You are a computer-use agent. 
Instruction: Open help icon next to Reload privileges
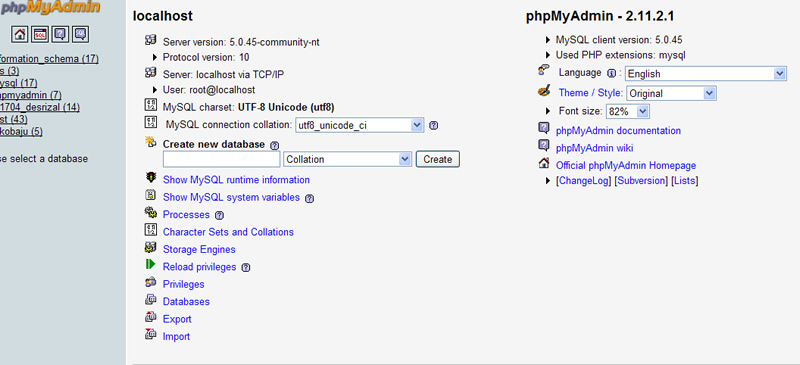coord(245,268)
